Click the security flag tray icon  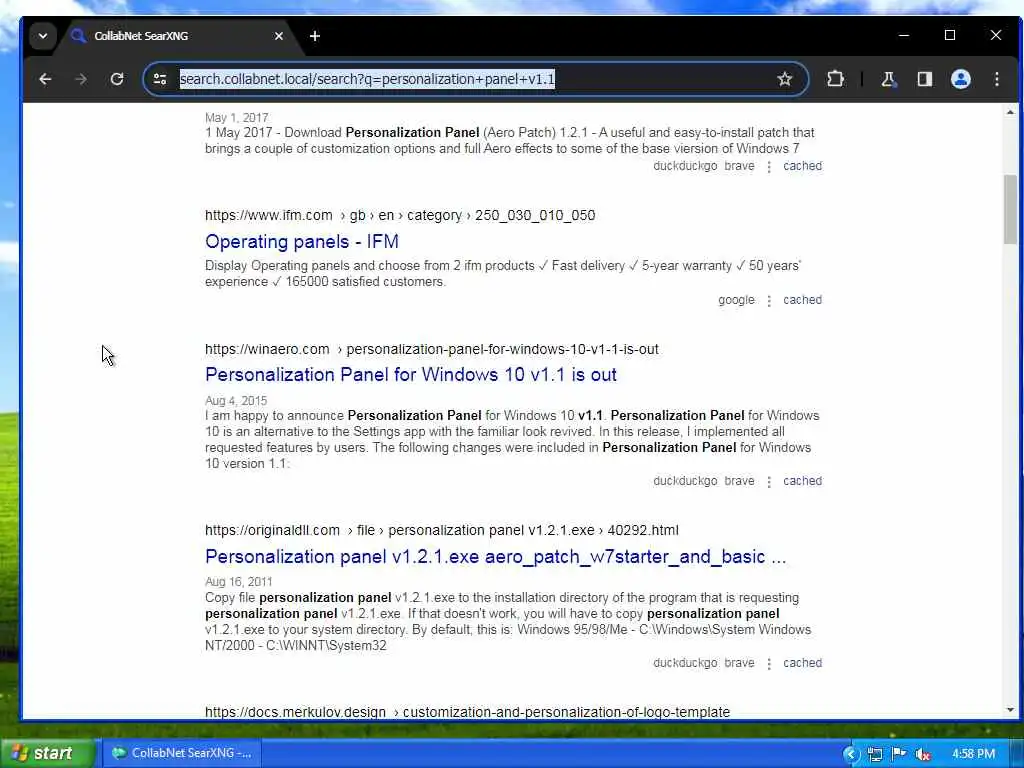pyautogui.click(x=899, y=754)
